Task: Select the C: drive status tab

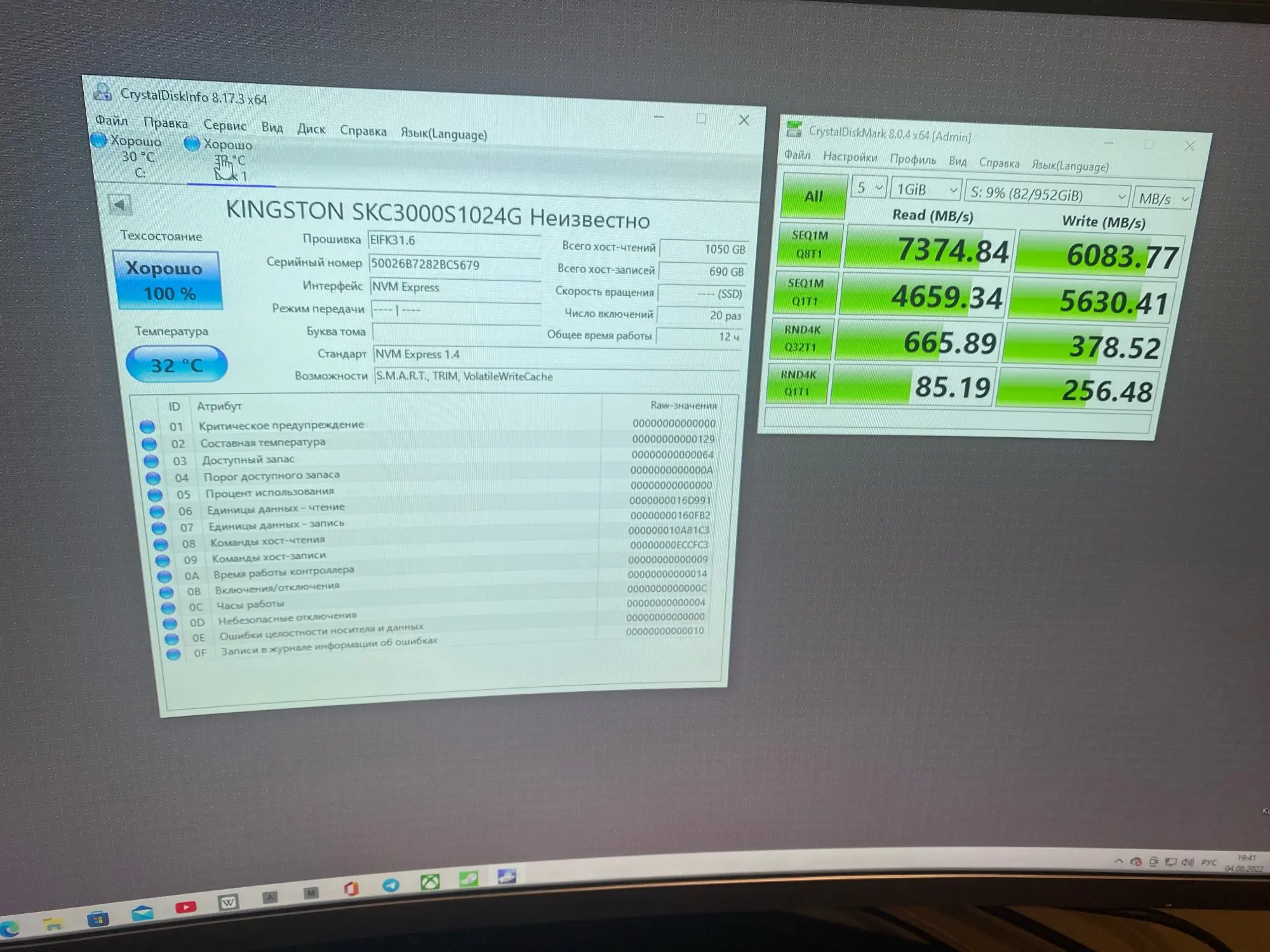Action: coord(135,156)
